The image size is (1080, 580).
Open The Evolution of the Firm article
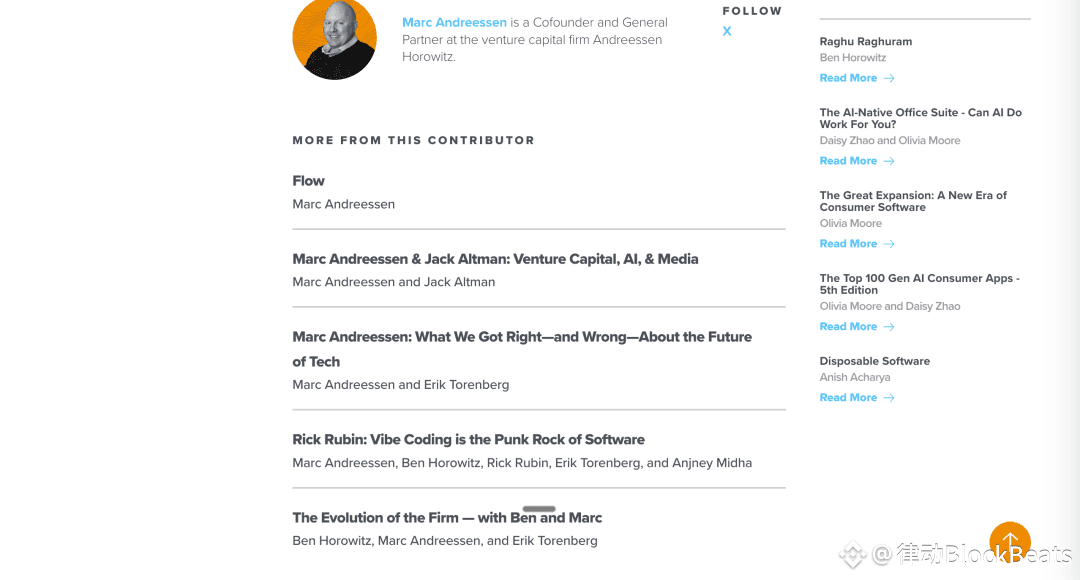point(447,518)
